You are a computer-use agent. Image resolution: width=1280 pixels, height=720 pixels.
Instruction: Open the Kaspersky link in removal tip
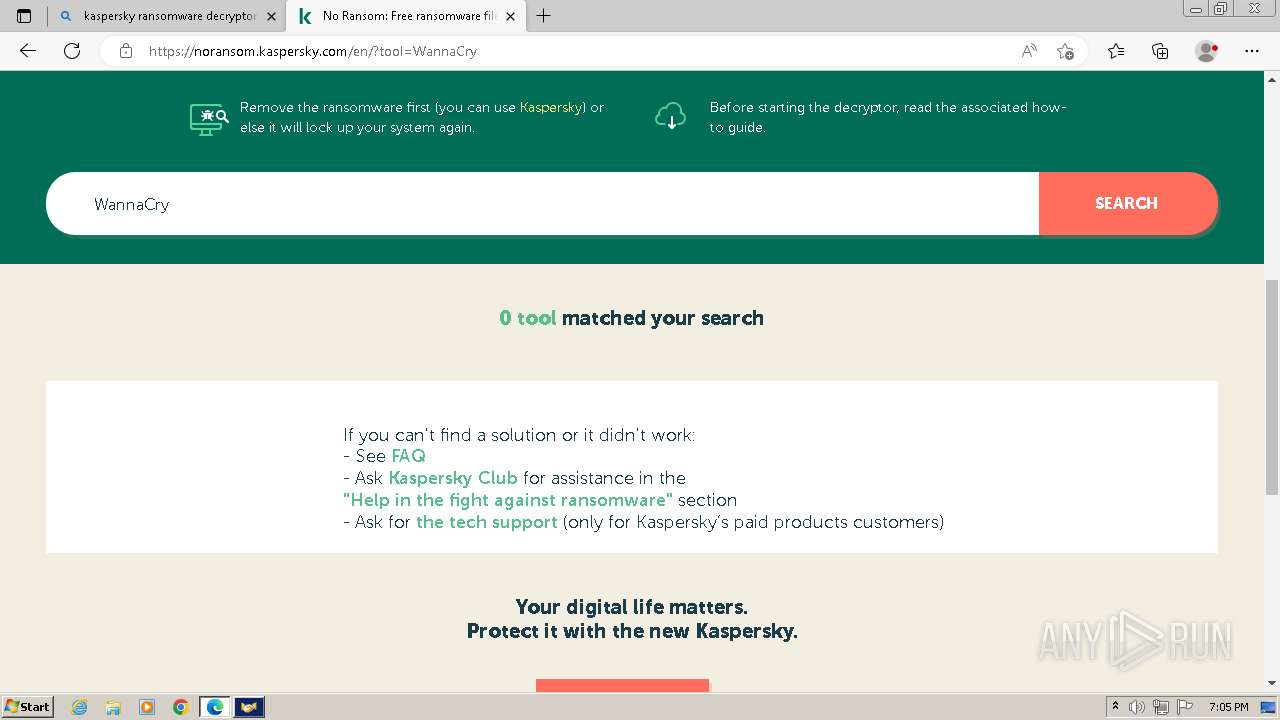click(551, 107)
